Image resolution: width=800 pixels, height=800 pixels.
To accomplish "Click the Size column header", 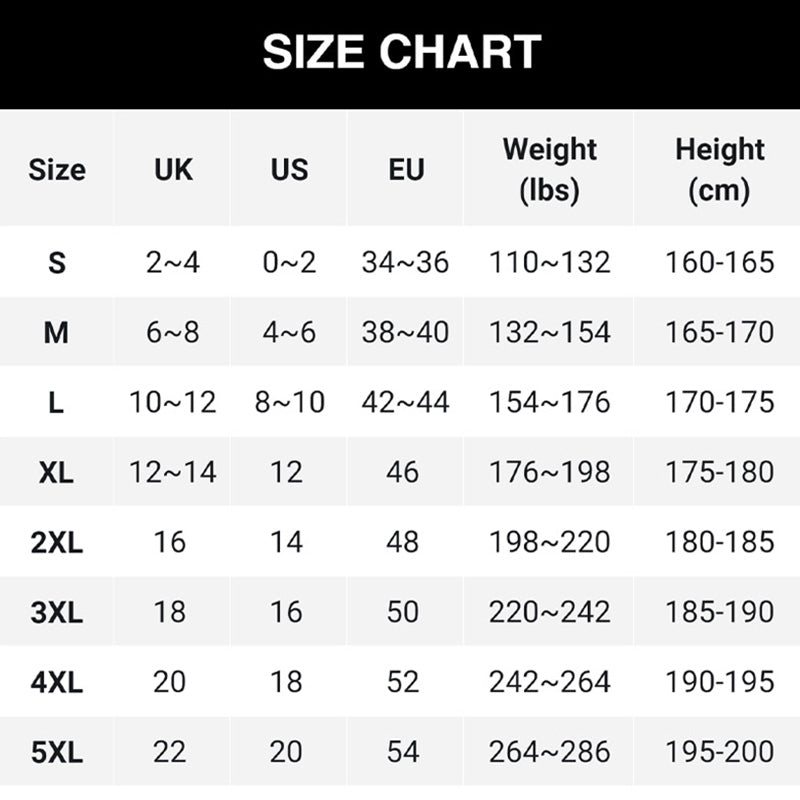I will click(57, 169).
